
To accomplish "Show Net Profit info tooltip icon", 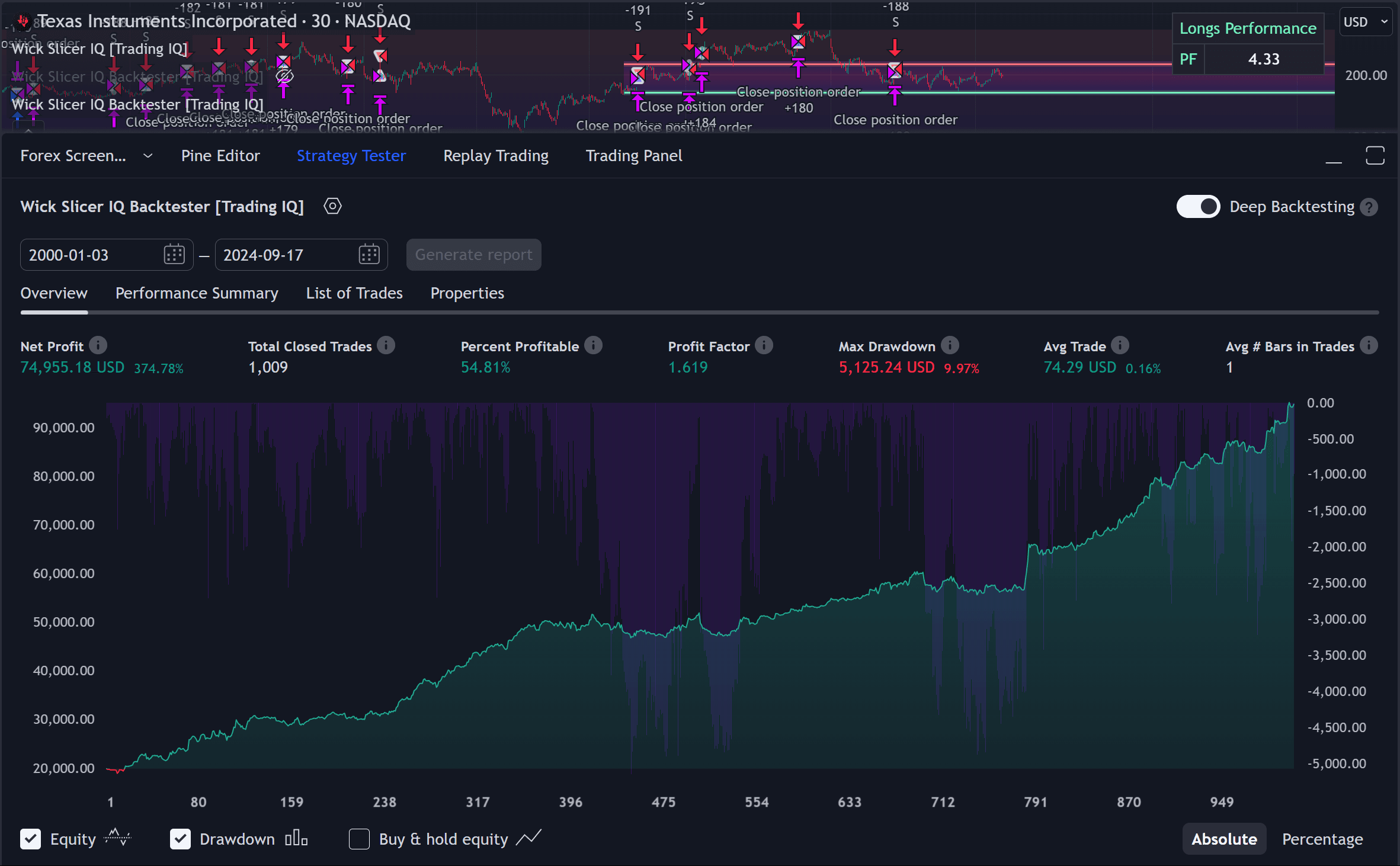I will 98,345.
